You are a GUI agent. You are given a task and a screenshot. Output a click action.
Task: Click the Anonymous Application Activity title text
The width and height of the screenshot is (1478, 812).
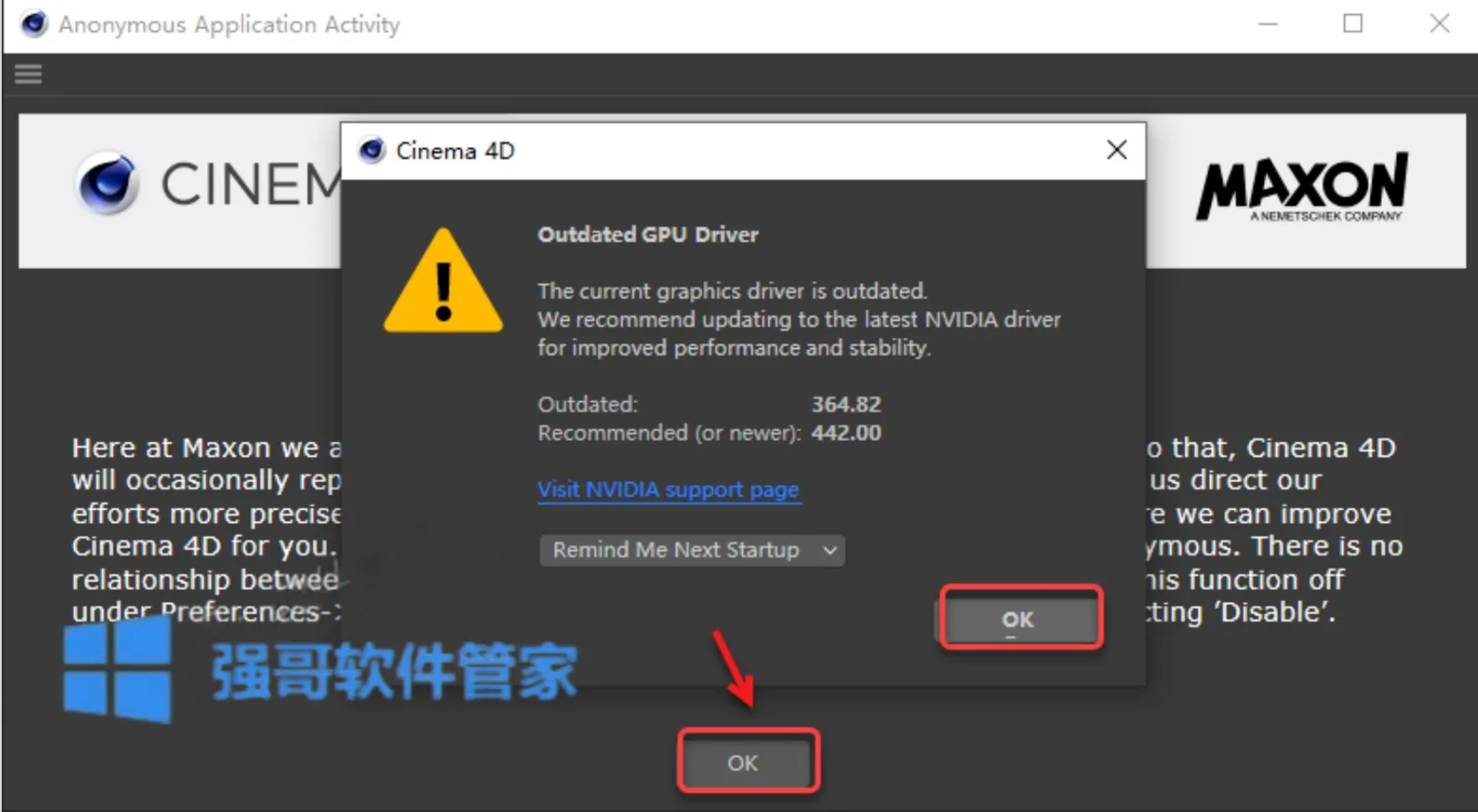pos(229,25)
